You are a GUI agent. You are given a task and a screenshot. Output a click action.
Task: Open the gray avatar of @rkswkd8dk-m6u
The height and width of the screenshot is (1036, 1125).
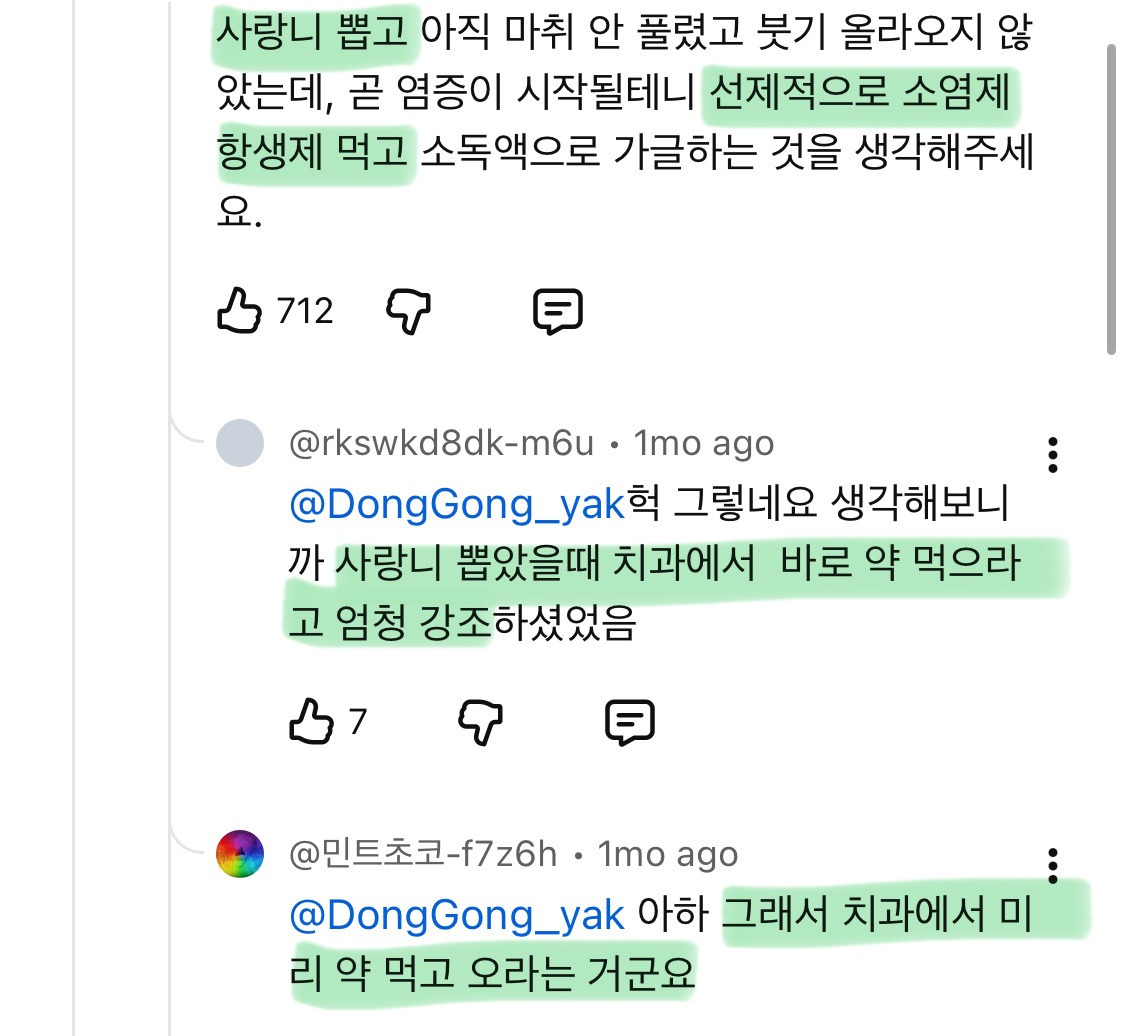(x=240, y=443)
